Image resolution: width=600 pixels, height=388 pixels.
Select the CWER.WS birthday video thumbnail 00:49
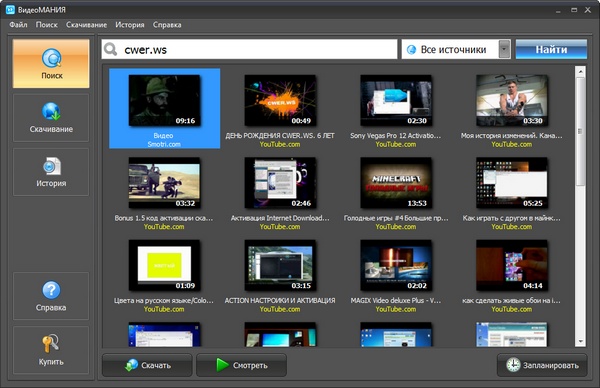[x=280, y=100]
